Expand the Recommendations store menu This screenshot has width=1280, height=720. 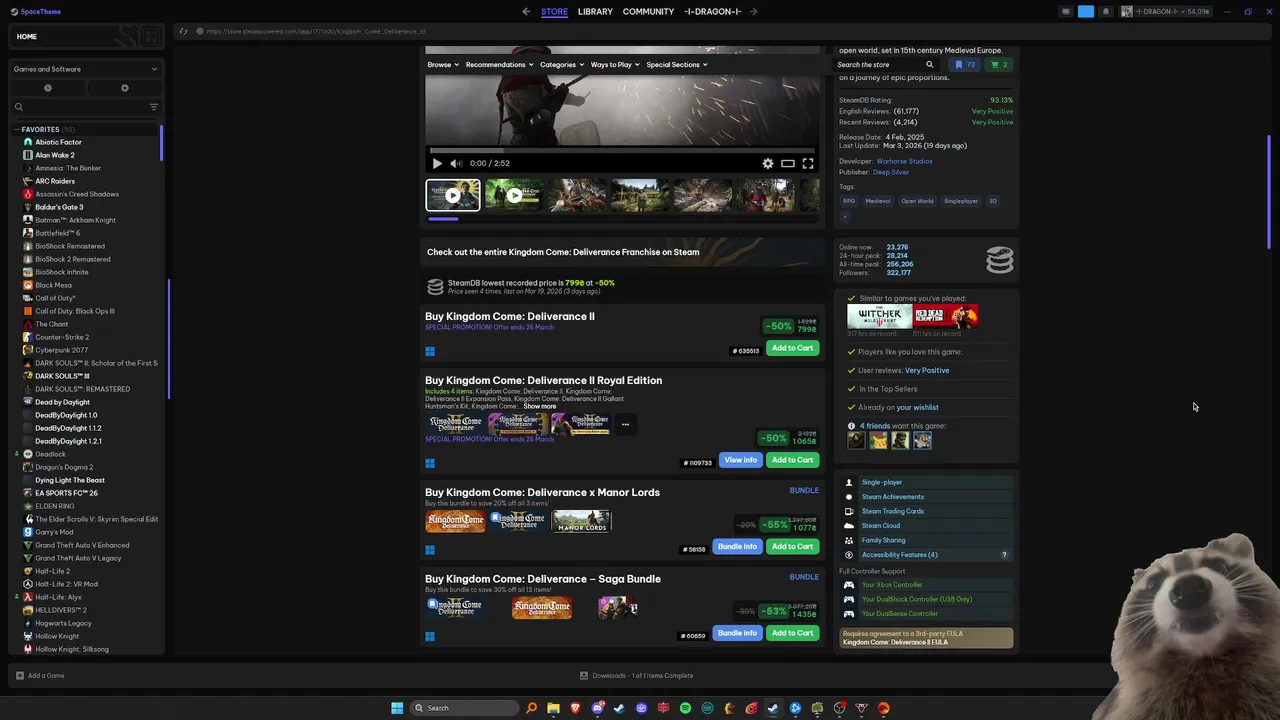[499, 65]
